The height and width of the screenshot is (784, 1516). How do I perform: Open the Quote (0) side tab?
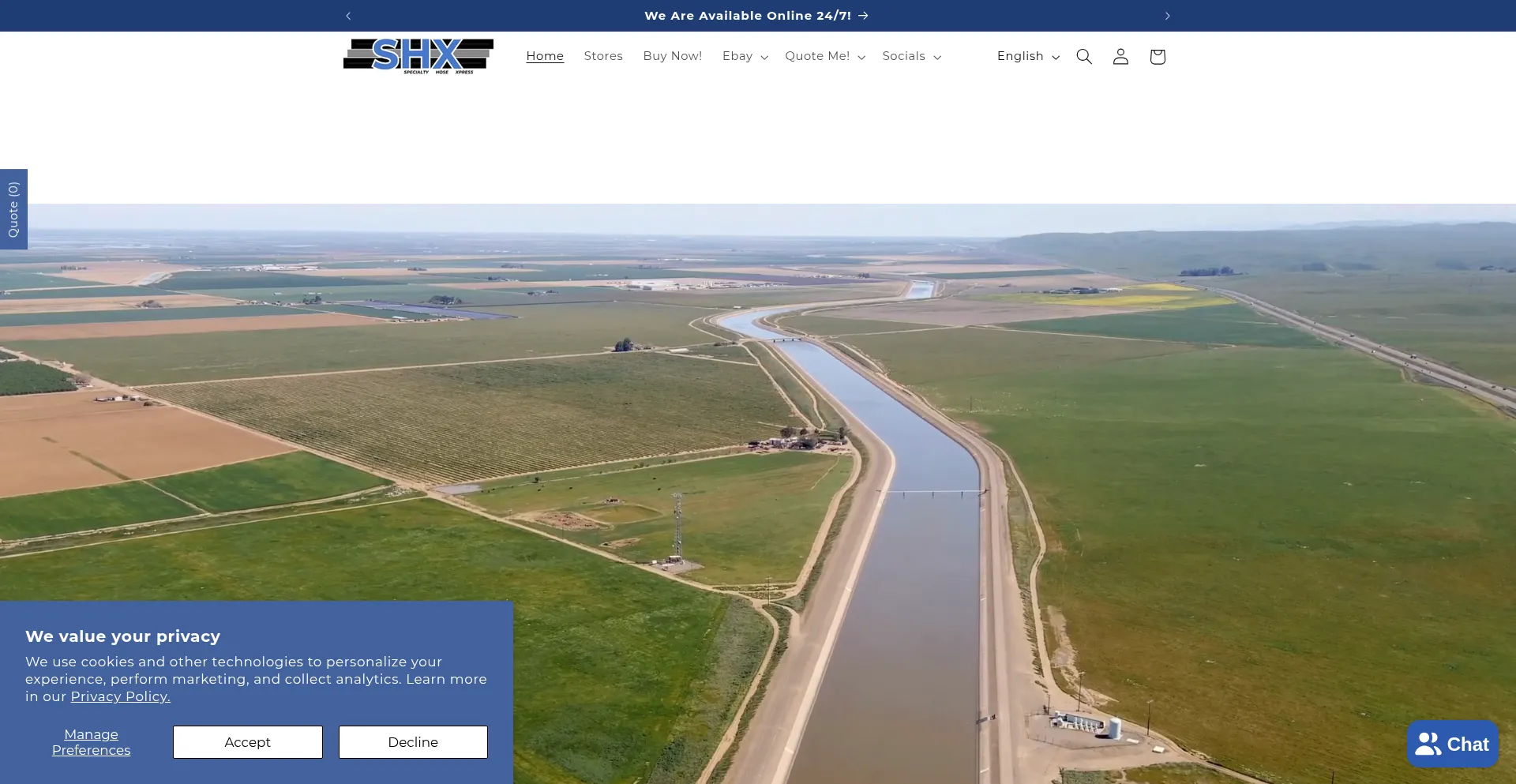coord(13,209)
